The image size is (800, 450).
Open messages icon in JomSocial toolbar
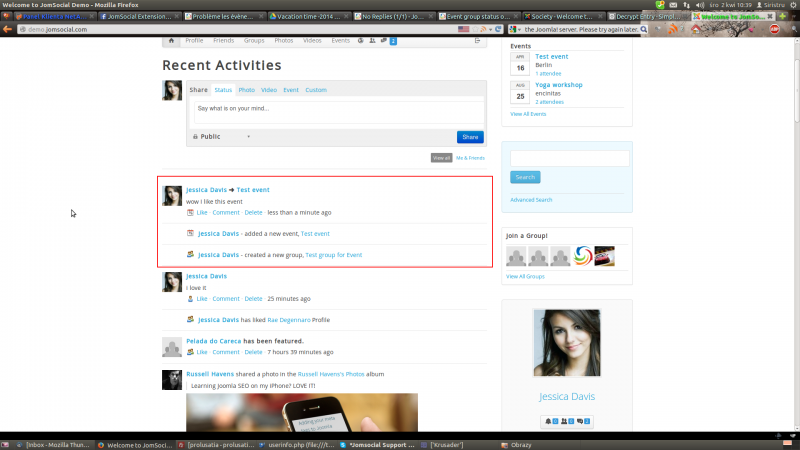[x=384, y=41]
